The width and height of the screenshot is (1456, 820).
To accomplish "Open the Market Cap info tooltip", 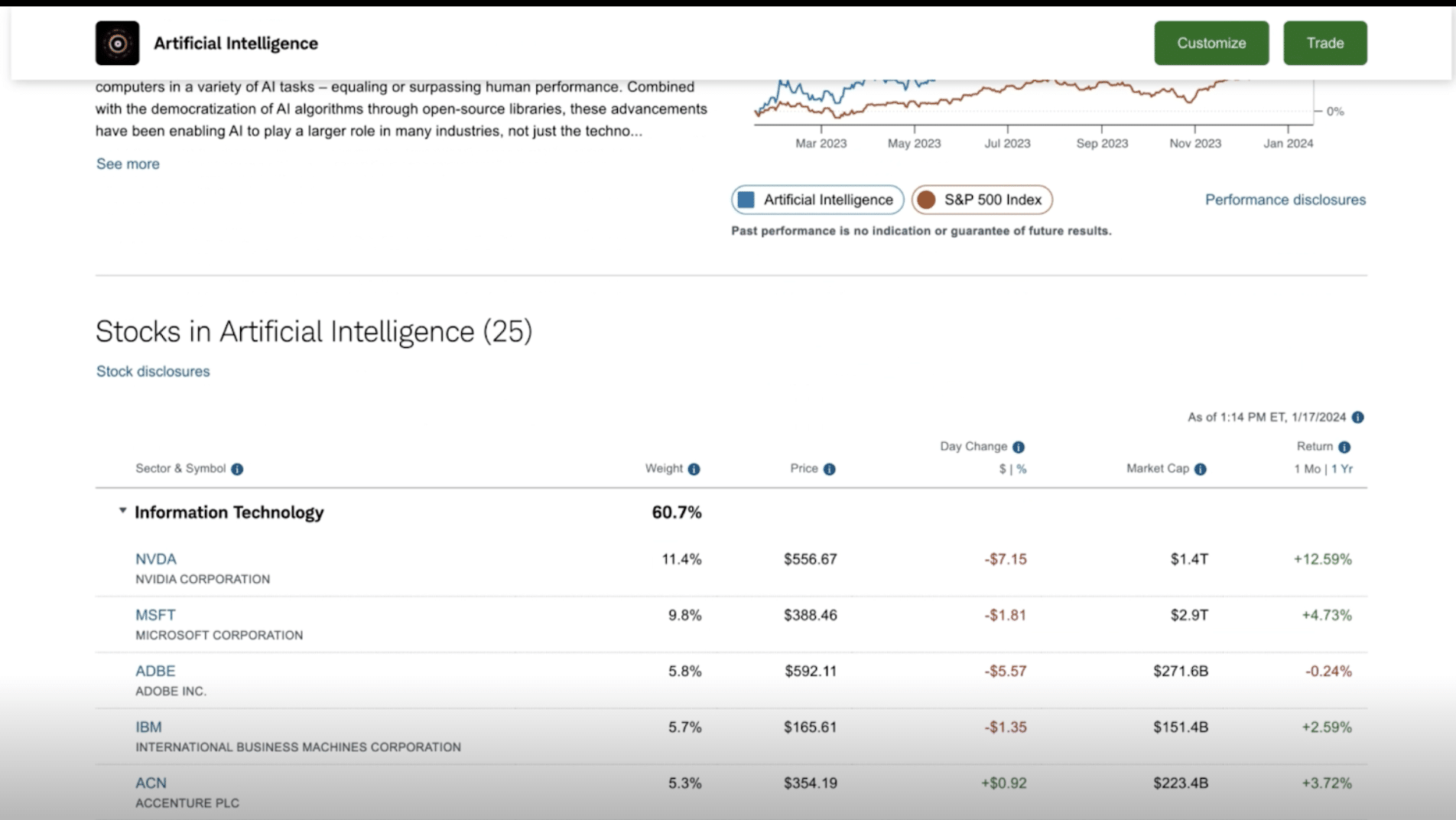I will (x=1200, y=469).
